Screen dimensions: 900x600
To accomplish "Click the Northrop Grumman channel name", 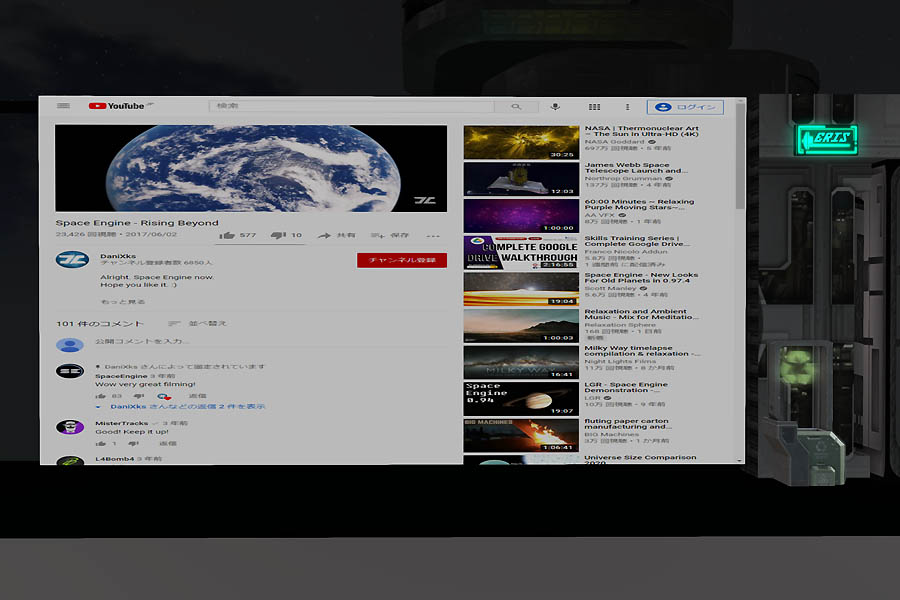I will (x=623, y=179).
